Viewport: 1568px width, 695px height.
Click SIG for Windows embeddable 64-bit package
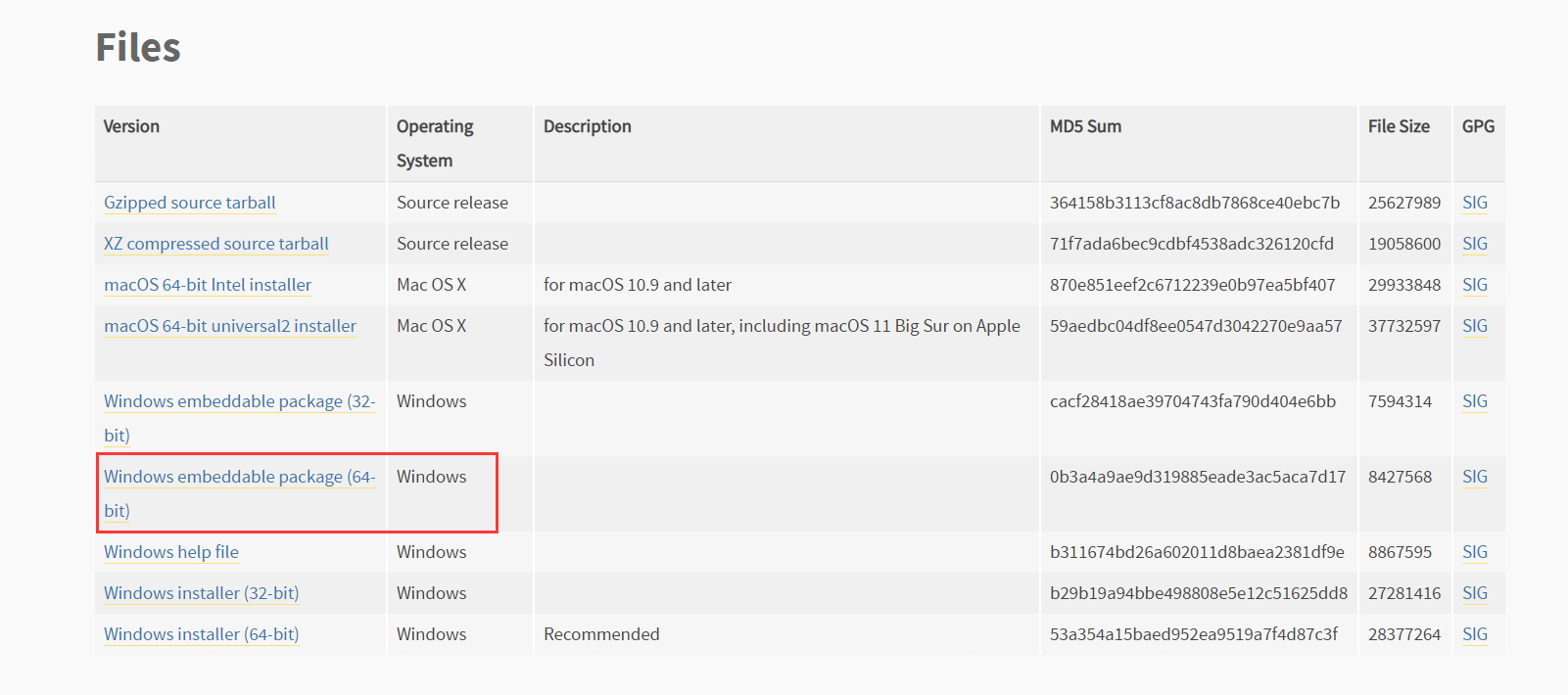[1474, 477]
